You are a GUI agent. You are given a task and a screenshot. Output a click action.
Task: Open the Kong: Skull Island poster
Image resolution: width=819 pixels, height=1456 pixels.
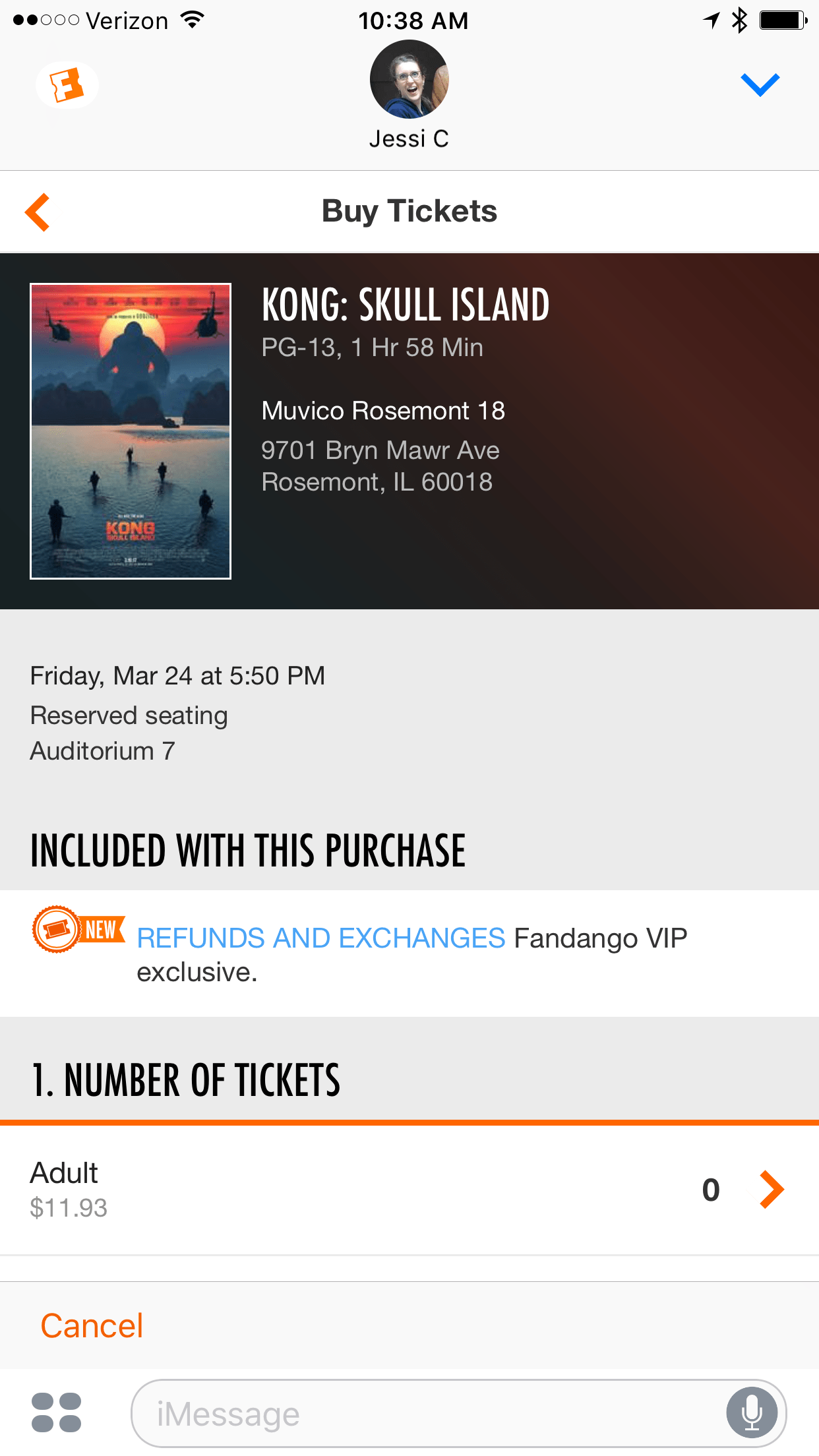[131, 431]
